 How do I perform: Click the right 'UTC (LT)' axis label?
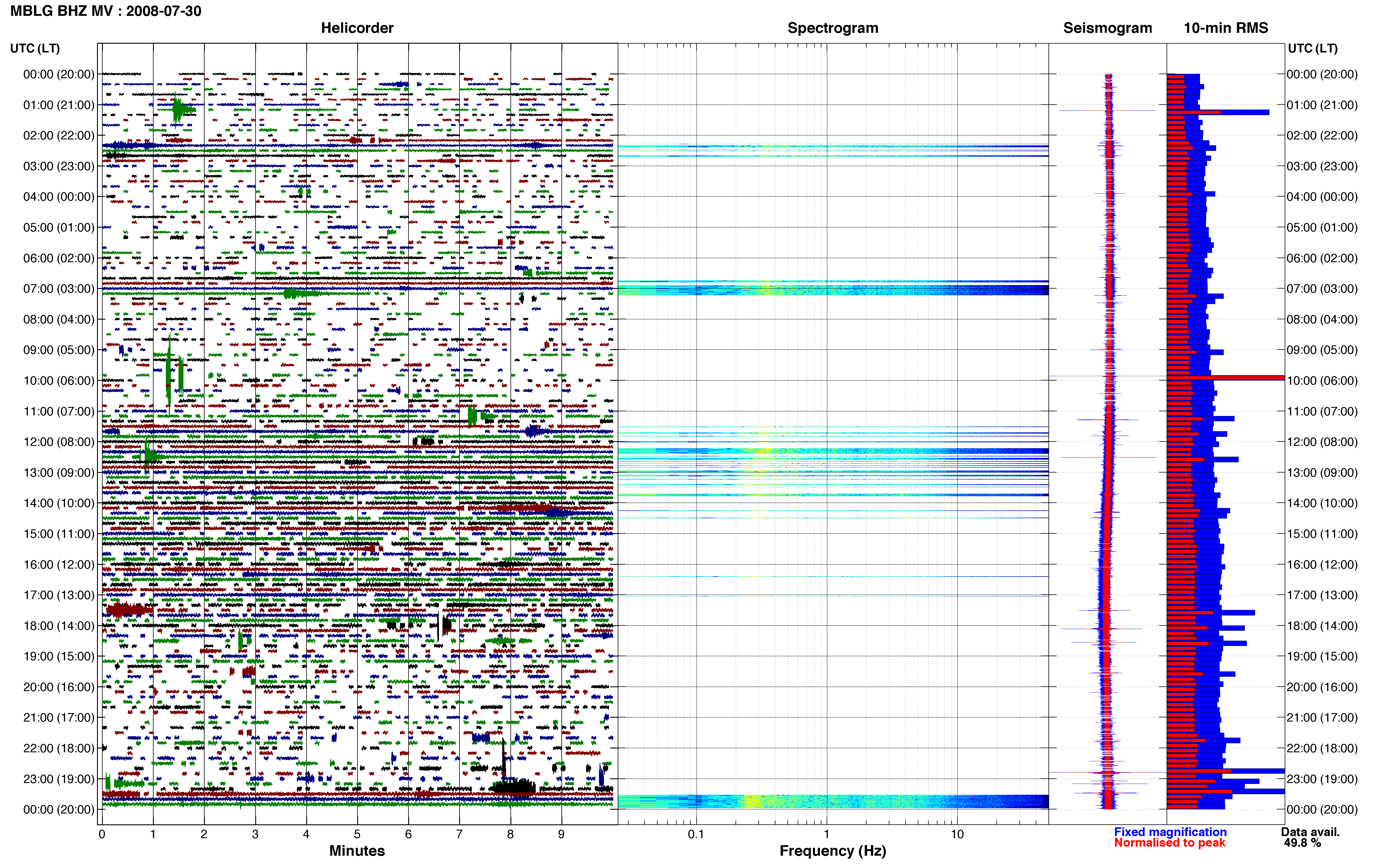click(1313, 48)
